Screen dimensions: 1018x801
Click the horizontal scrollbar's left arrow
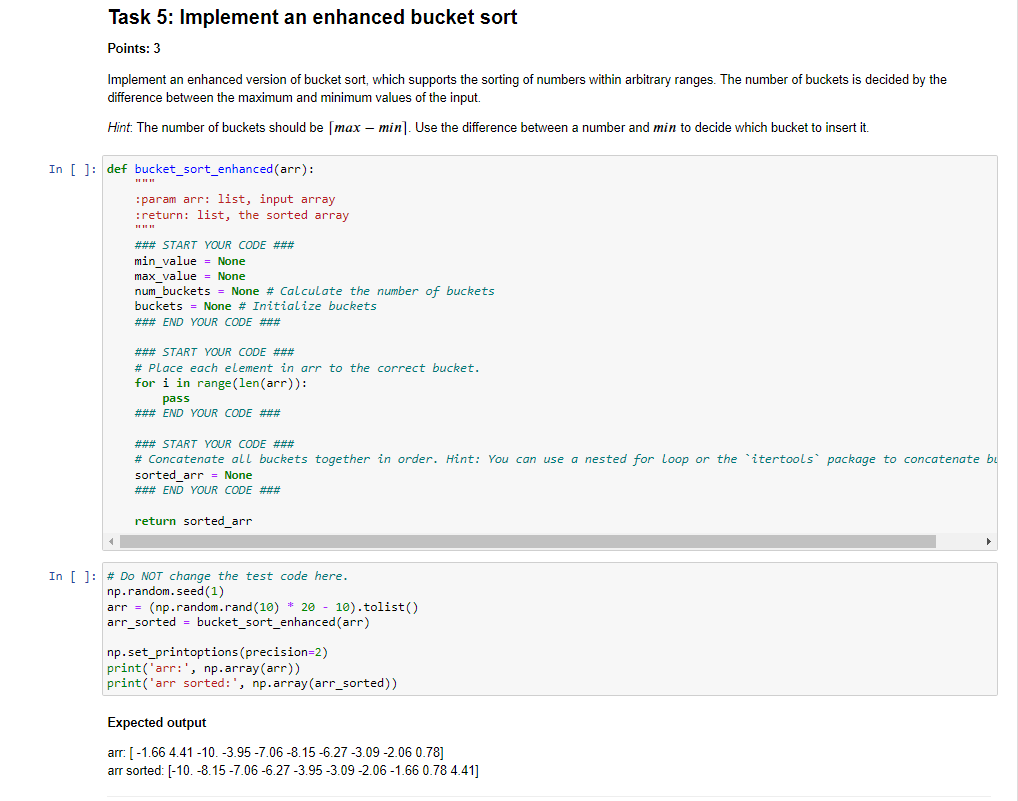pyautogui.click(x=110, y=540)
